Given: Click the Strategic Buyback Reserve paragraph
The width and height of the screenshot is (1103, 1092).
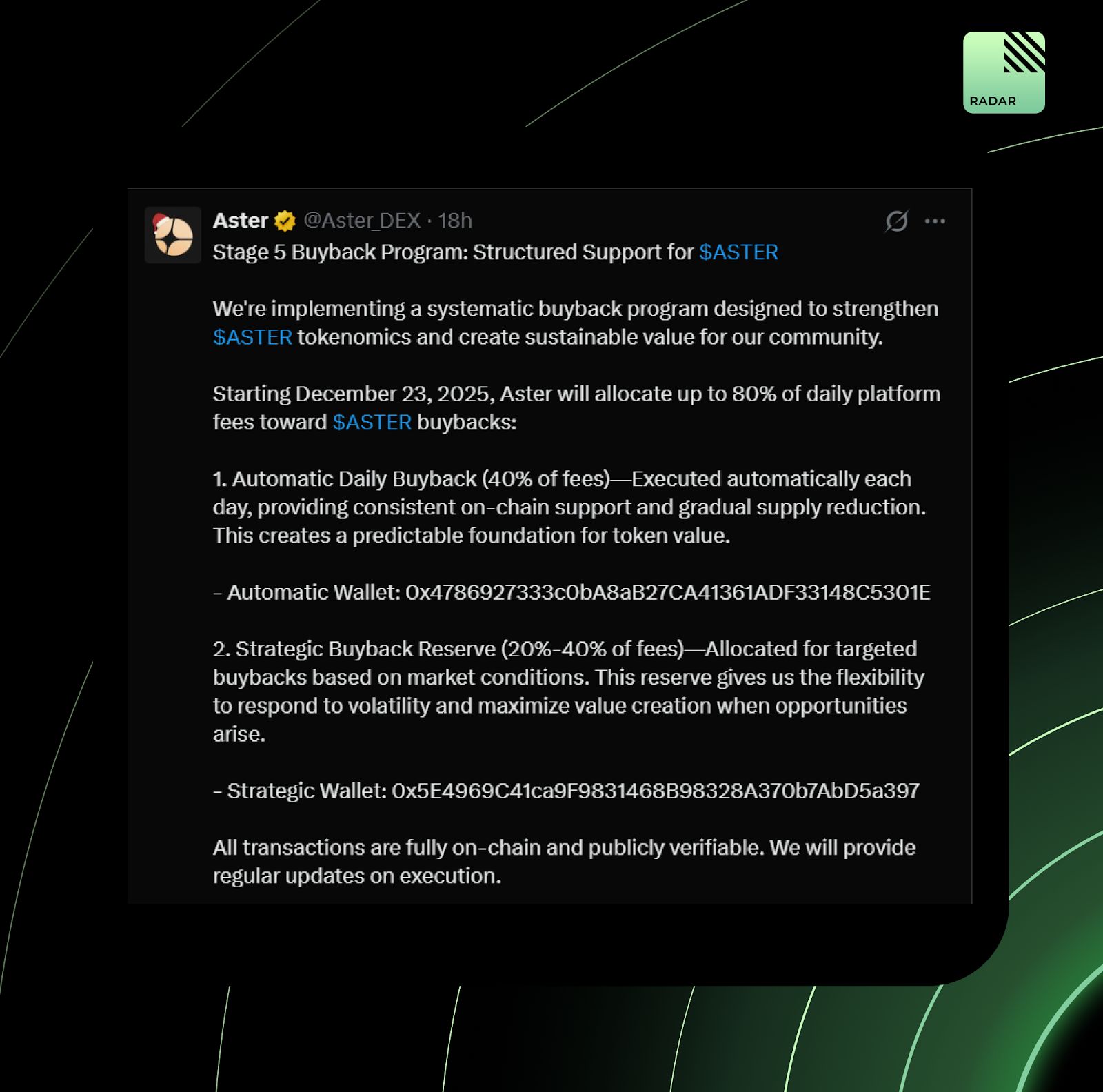Looking at the screenshot, I should [x=569, y=691].
